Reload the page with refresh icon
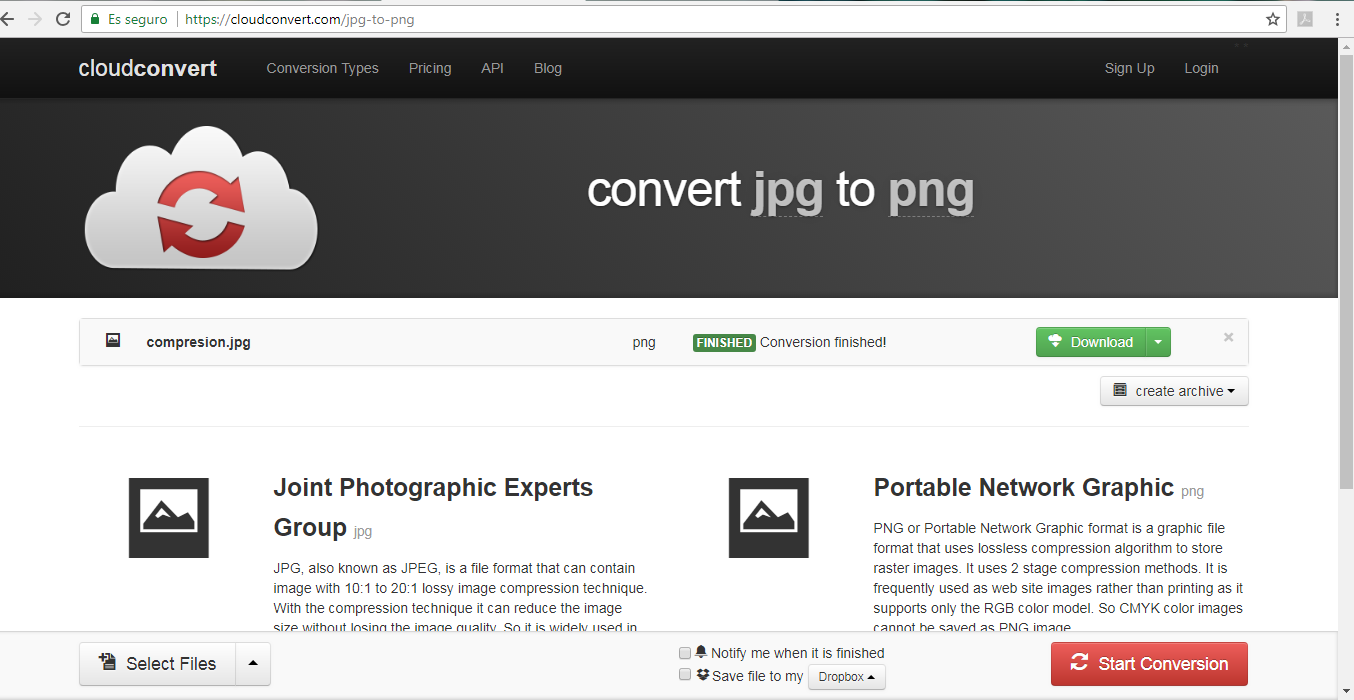1354x700 pixels. [x=63, y=19]
